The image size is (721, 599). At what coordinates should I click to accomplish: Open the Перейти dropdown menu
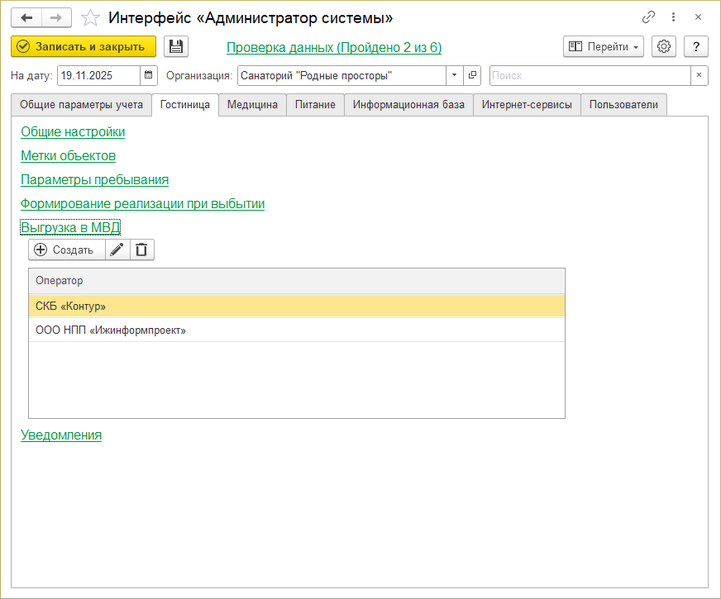[604, 47]
